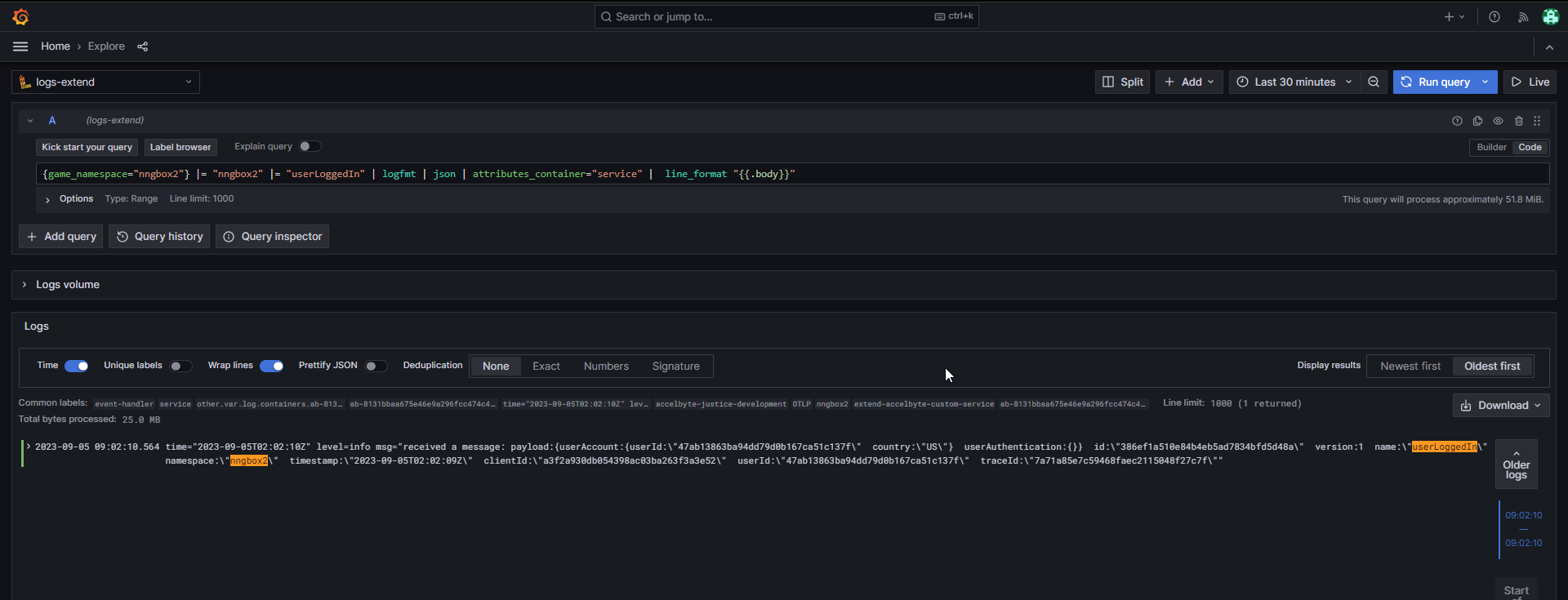Share the Explore view via share icon
This screenshot has width=1568, height=600.
(143, 47)
